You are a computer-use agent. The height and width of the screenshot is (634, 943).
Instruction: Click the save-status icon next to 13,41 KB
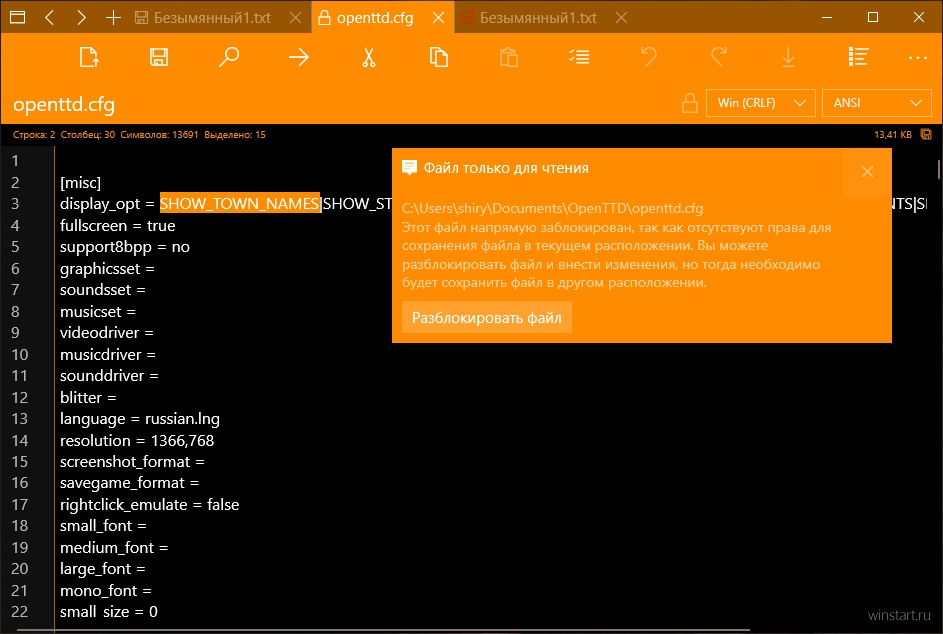coord(926,134)
